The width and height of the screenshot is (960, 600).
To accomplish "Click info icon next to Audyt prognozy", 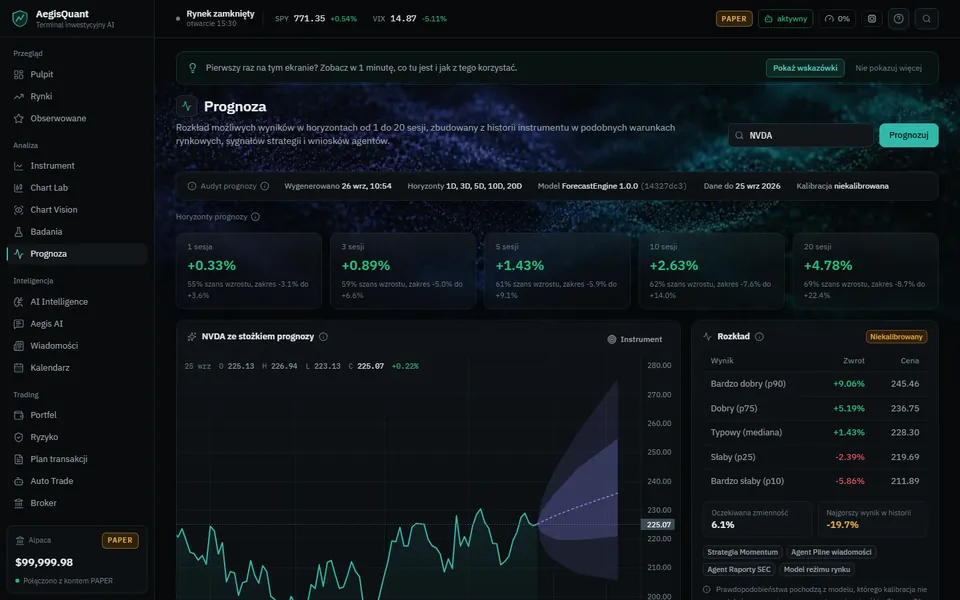I will [x=264, y=186].
